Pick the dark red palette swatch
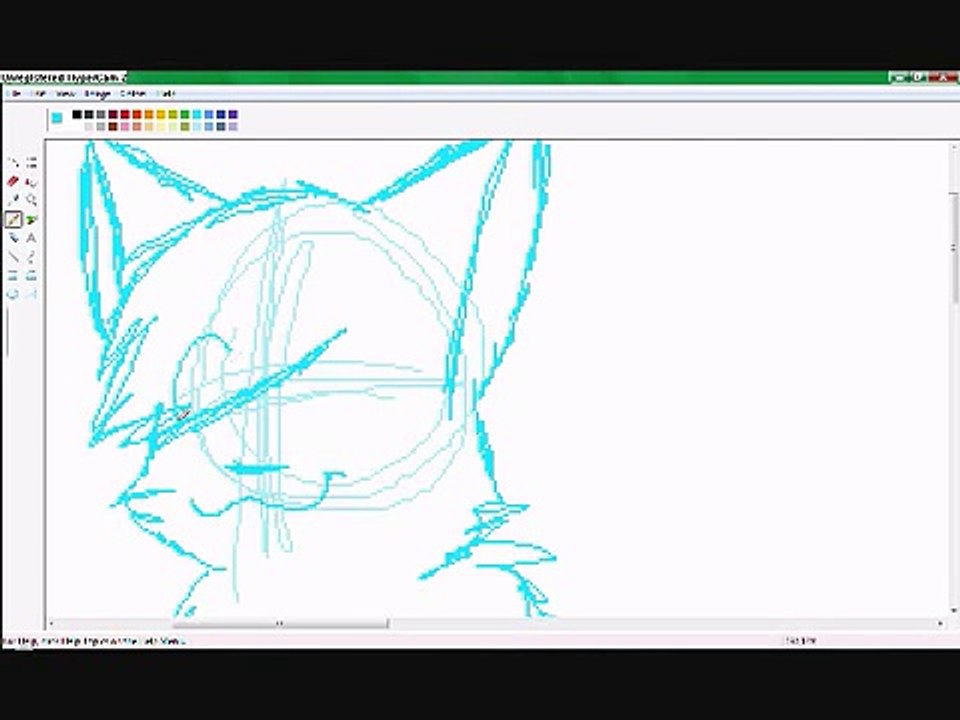960x720 pixels. [113, 114]
